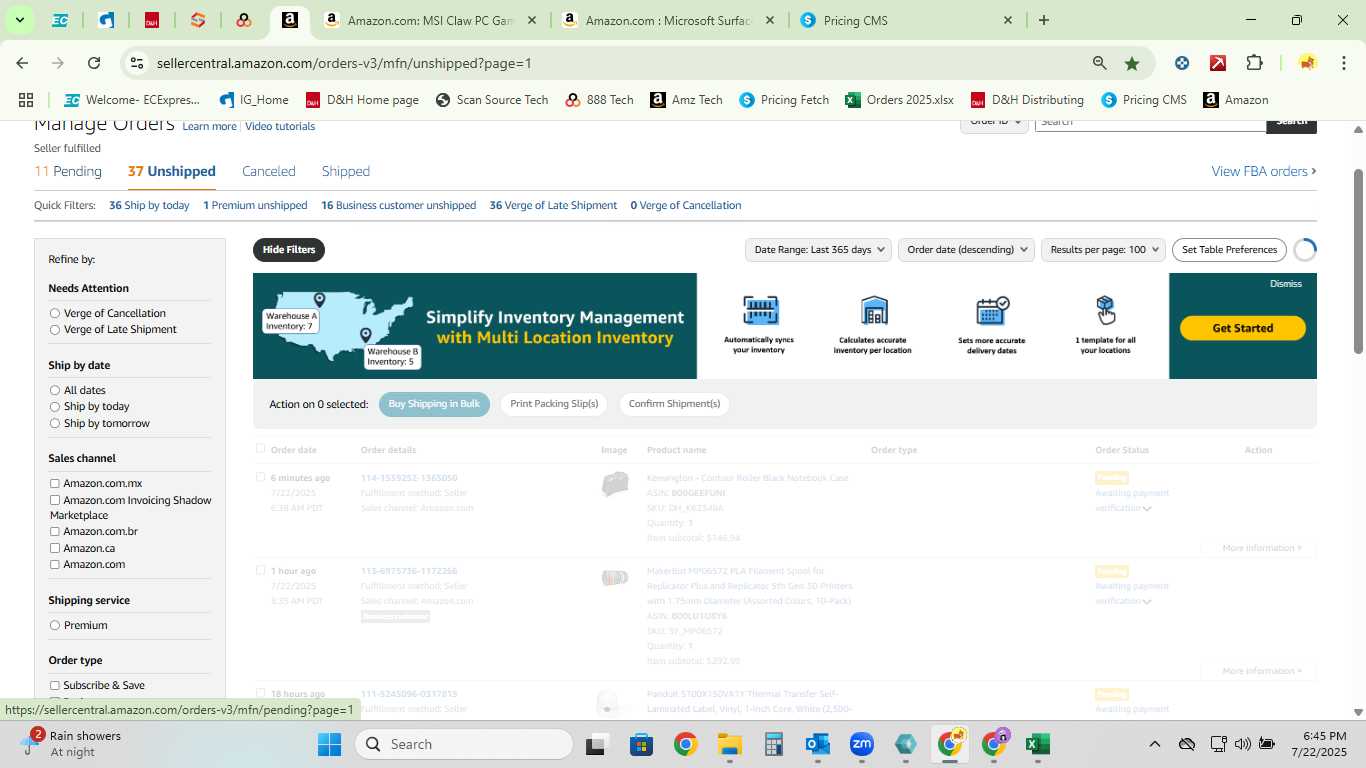This screenshot has width=1366, height=768.
Task: Open the Video tutorials link
Action: click(x=280, y=127)
